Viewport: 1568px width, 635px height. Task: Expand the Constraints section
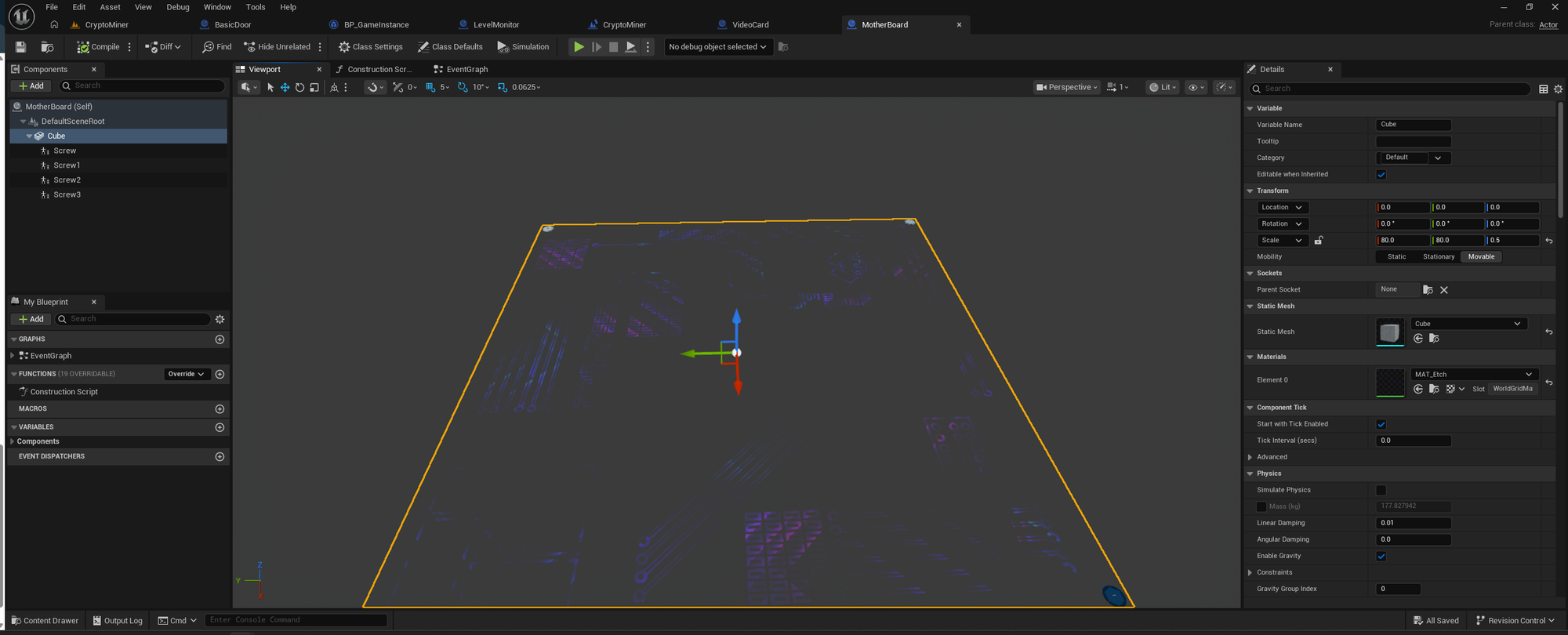1250,572
